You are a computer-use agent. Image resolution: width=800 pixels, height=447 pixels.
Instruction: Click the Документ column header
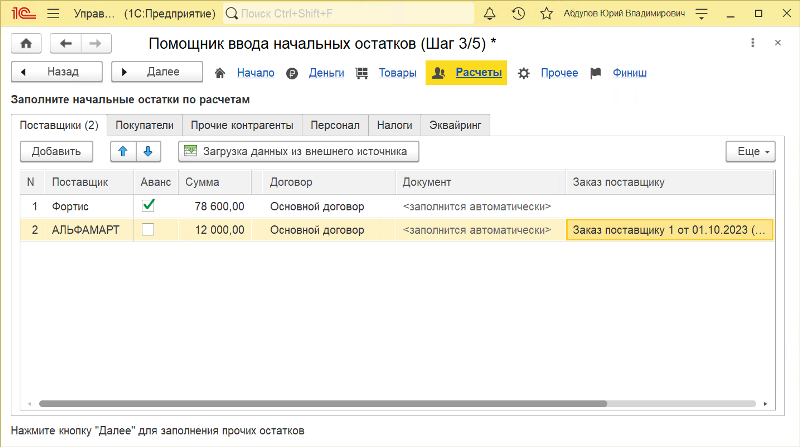pyautogui.click(x=480, y=182)
